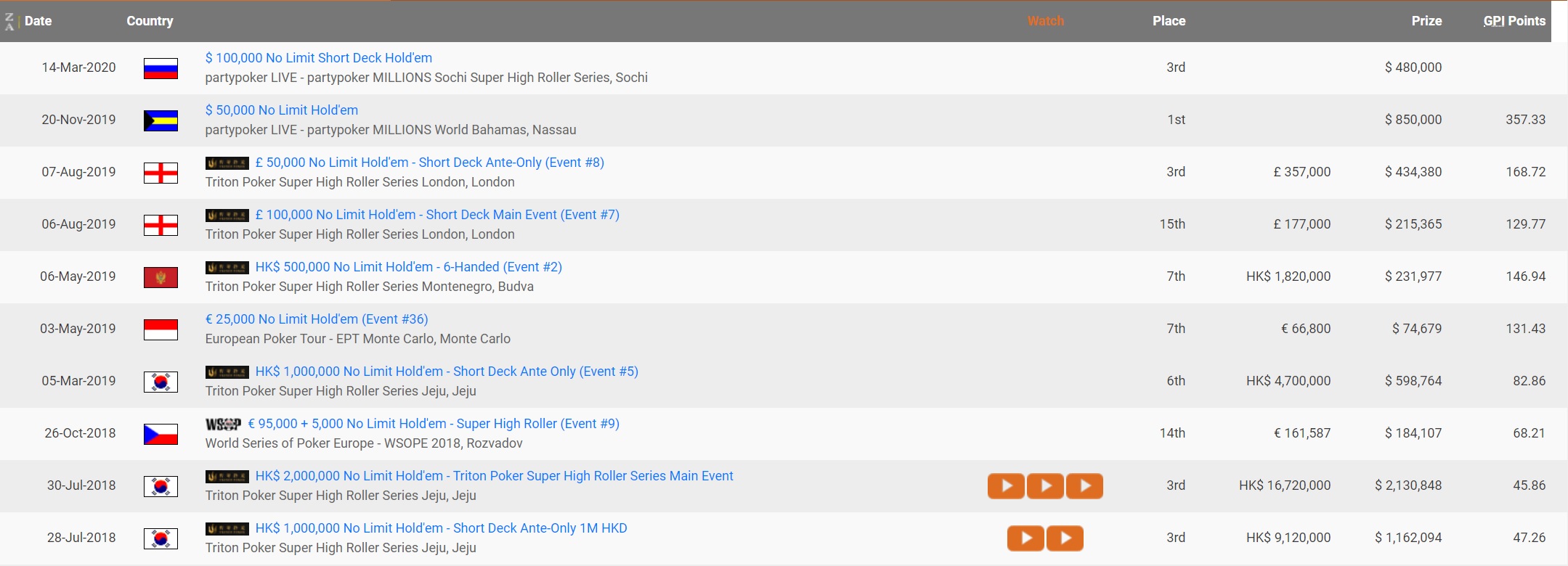Click the Montenegro flag icon
The image size is (1568, 566).
point(161,277)
